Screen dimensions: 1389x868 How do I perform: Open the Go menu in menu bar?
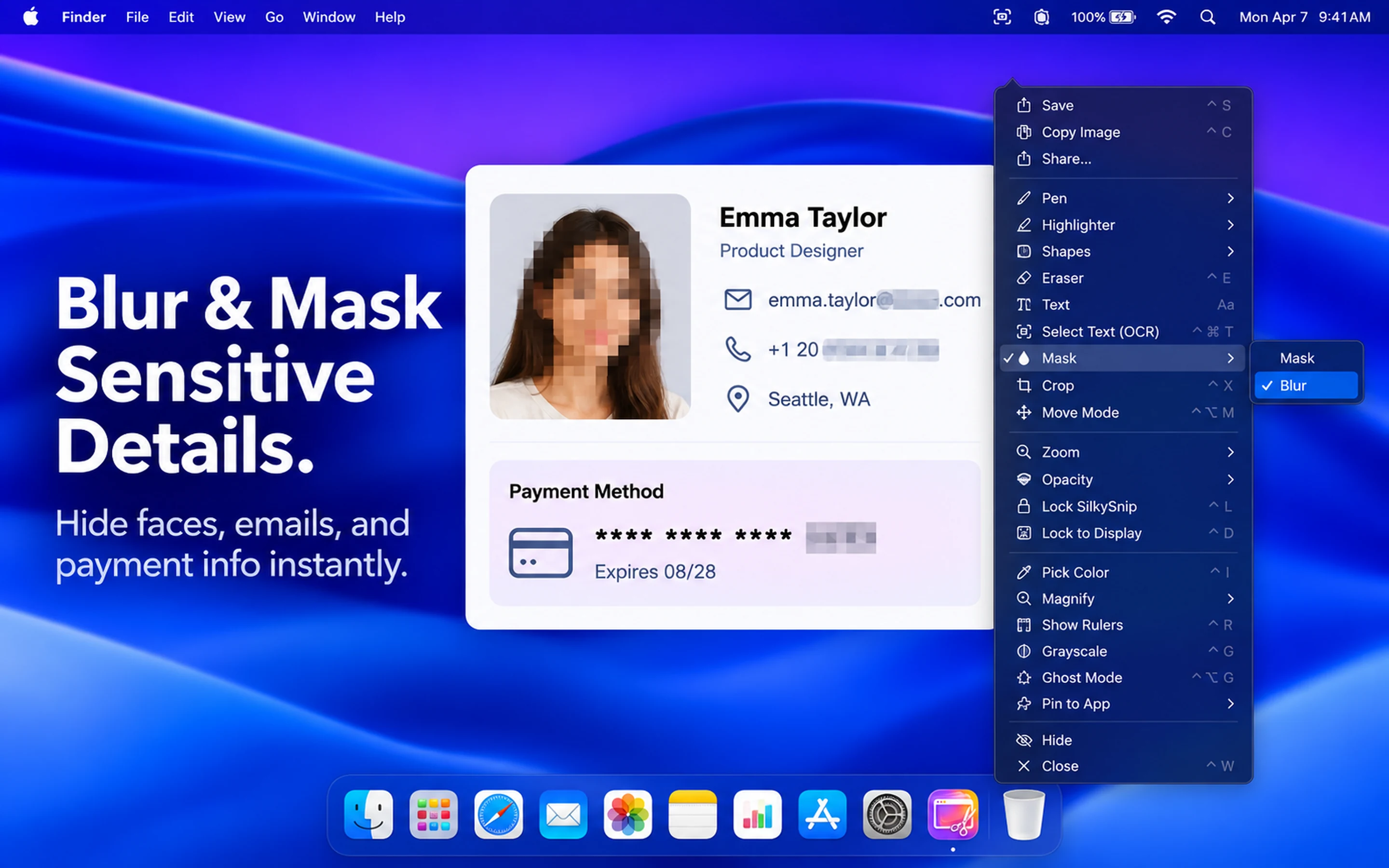coord(274,17)
